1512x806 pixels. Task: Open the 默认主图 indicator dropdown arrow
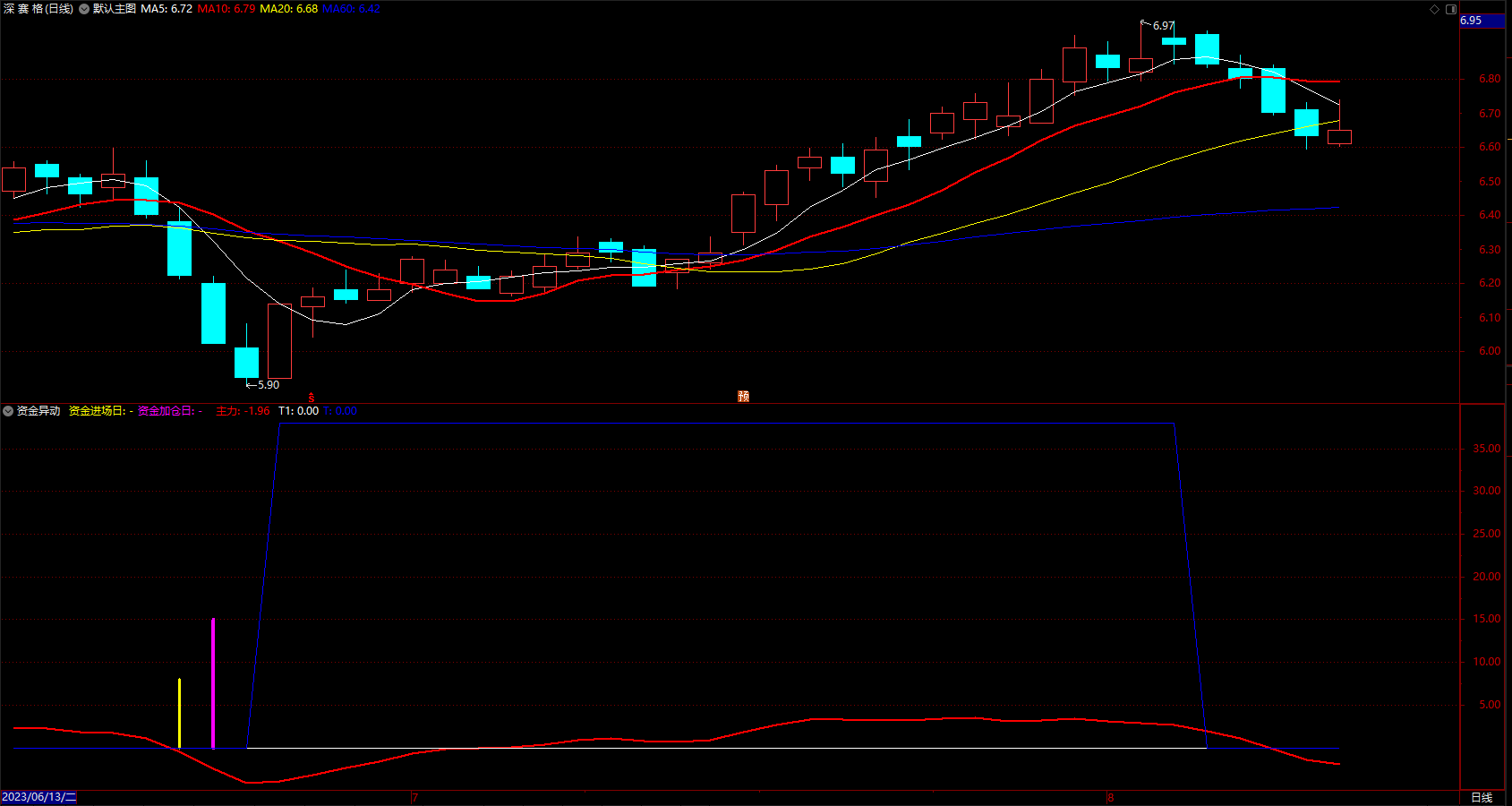click(84, 9)
